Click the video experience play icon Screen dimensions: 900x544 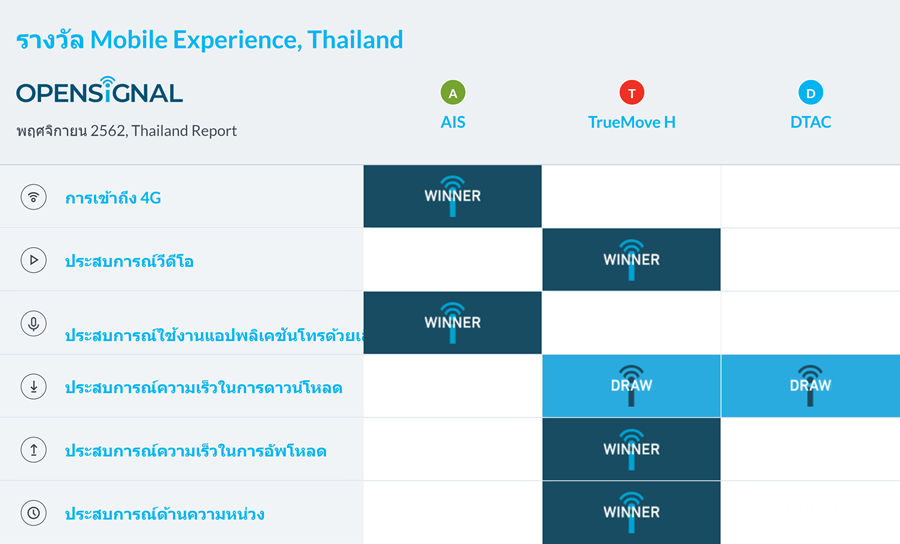34,260
